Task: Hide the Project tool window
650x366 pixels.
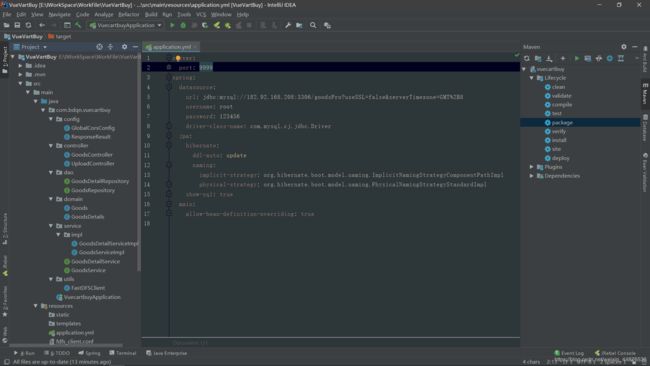Action: pos(135,47)
